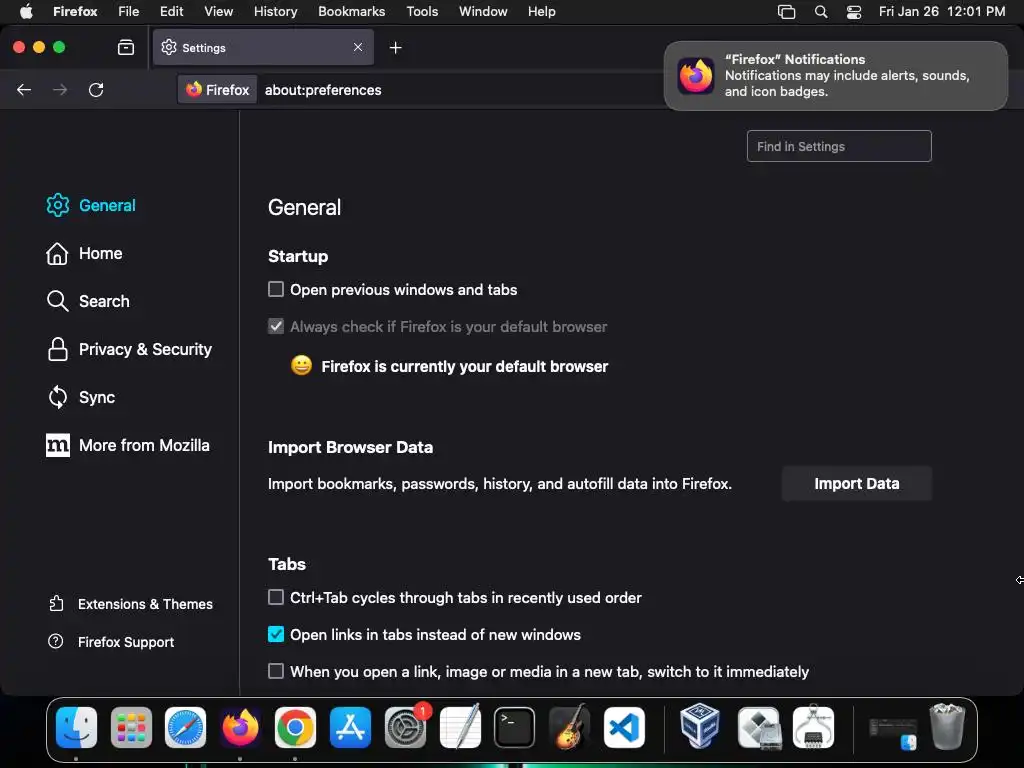Open the Firefox application menu
The height and width of the screenshot is (768, 1024).
point(75,12)
